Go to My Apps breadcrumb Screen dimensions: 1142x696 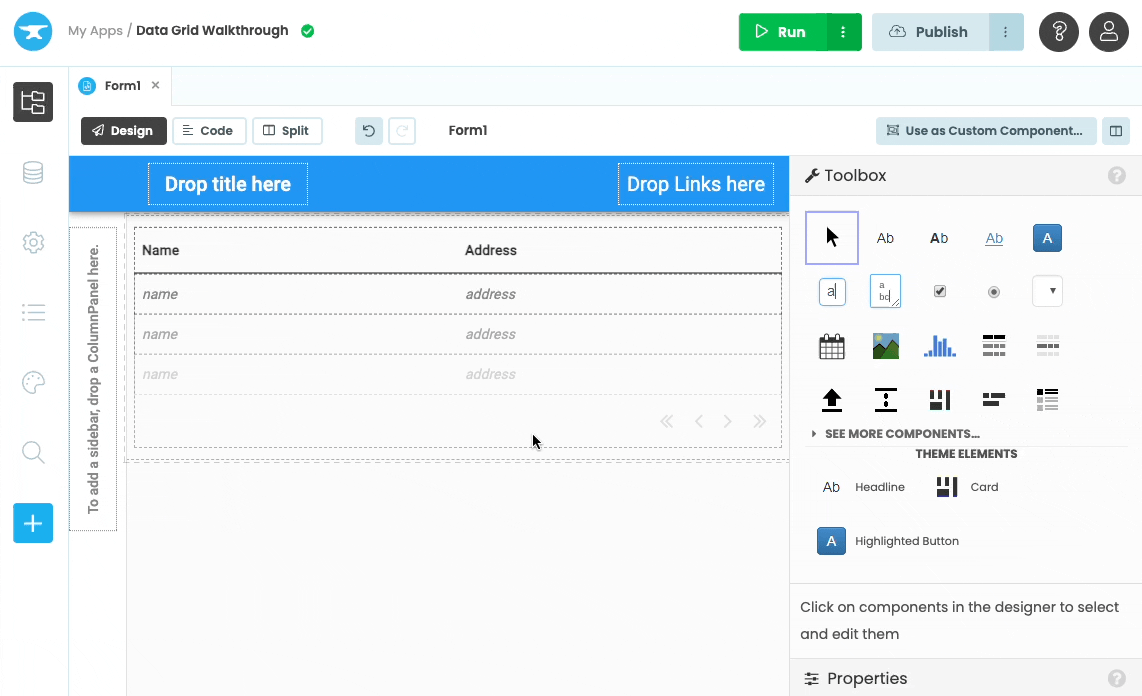pyautogui.click(x=95, y=31)
